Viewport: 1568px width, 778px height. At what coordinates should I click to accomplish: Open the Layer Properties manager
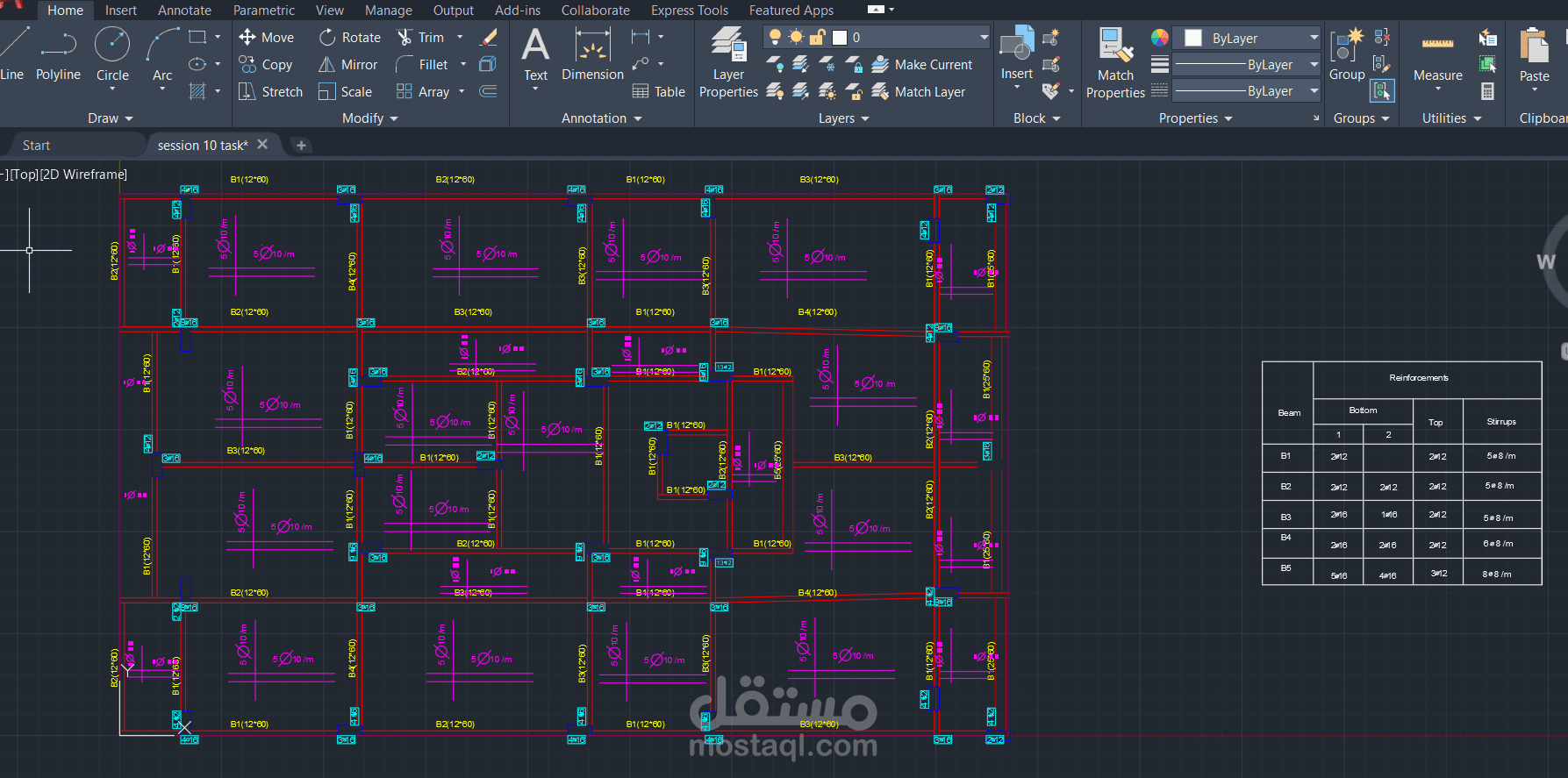(728, 62)
